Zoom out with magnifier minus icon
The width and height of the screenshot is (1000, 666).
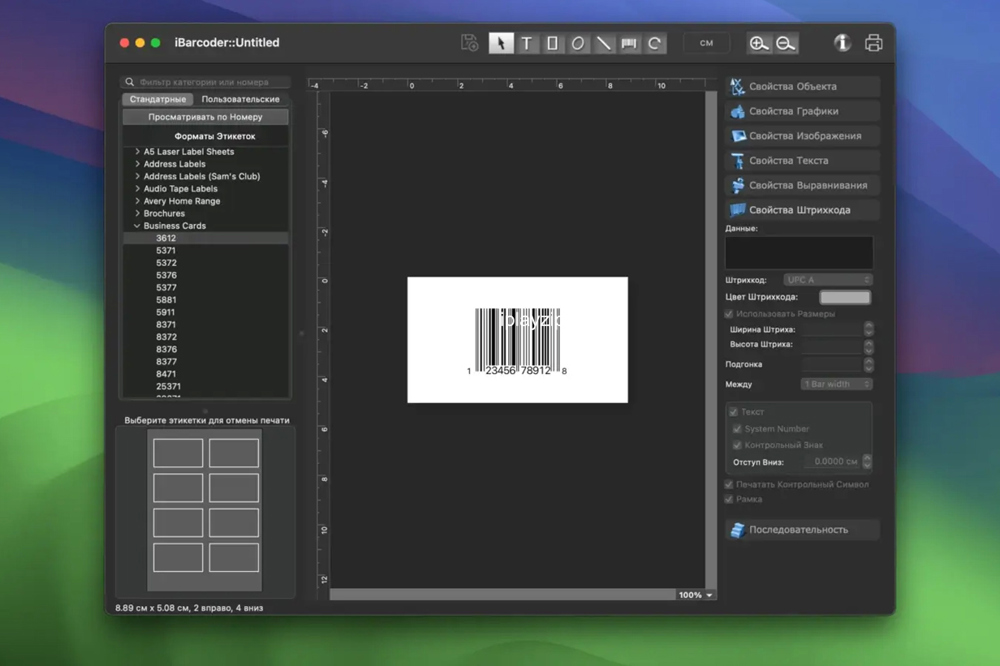pyautogui.click(x=786, y=43)
